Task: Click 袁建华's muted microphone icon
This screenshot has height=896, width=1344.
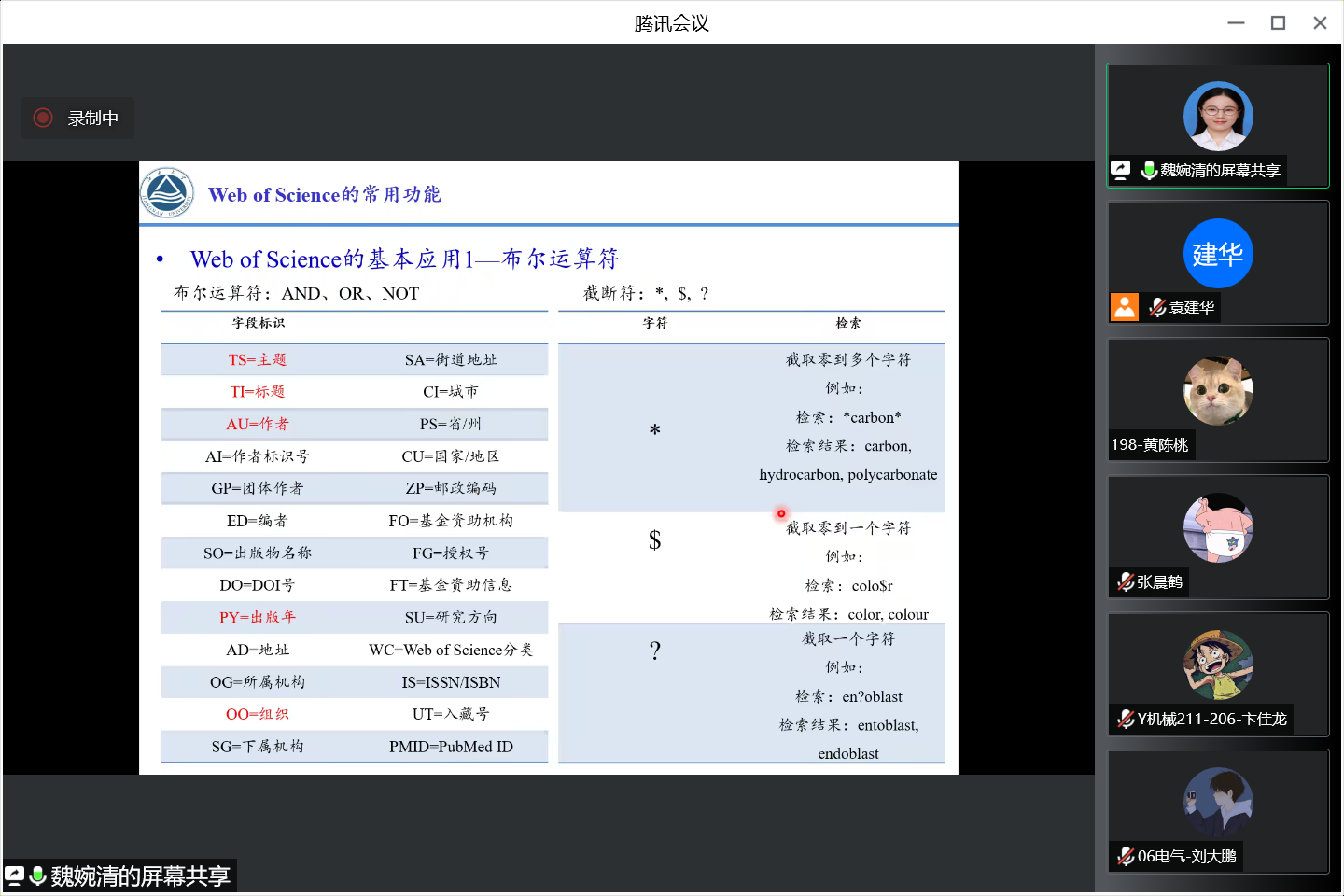Action: point(1157,307)
